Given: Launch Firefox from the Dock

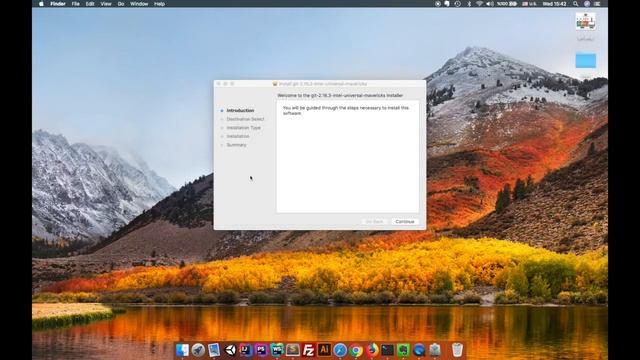Looking at the screenshot, I should click(x=372, y=350).
